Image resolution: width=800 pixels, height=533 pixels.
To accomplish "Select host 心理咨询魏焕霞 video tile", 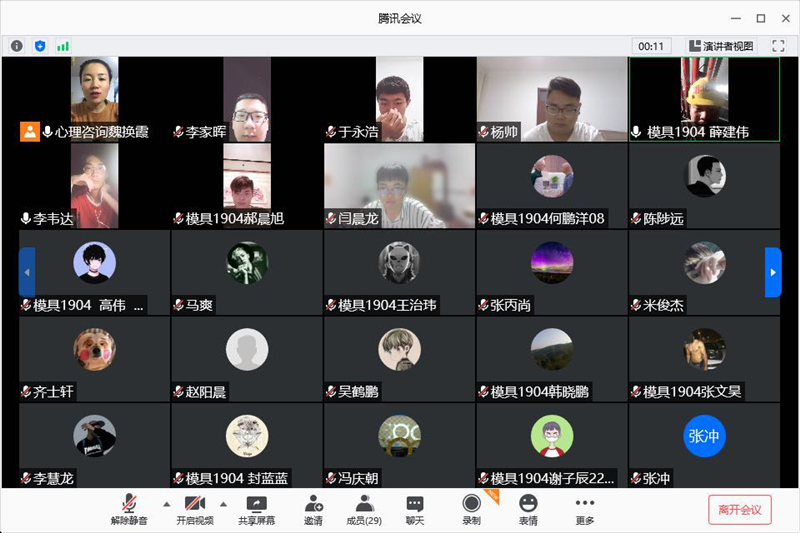I will click(94, 99).
